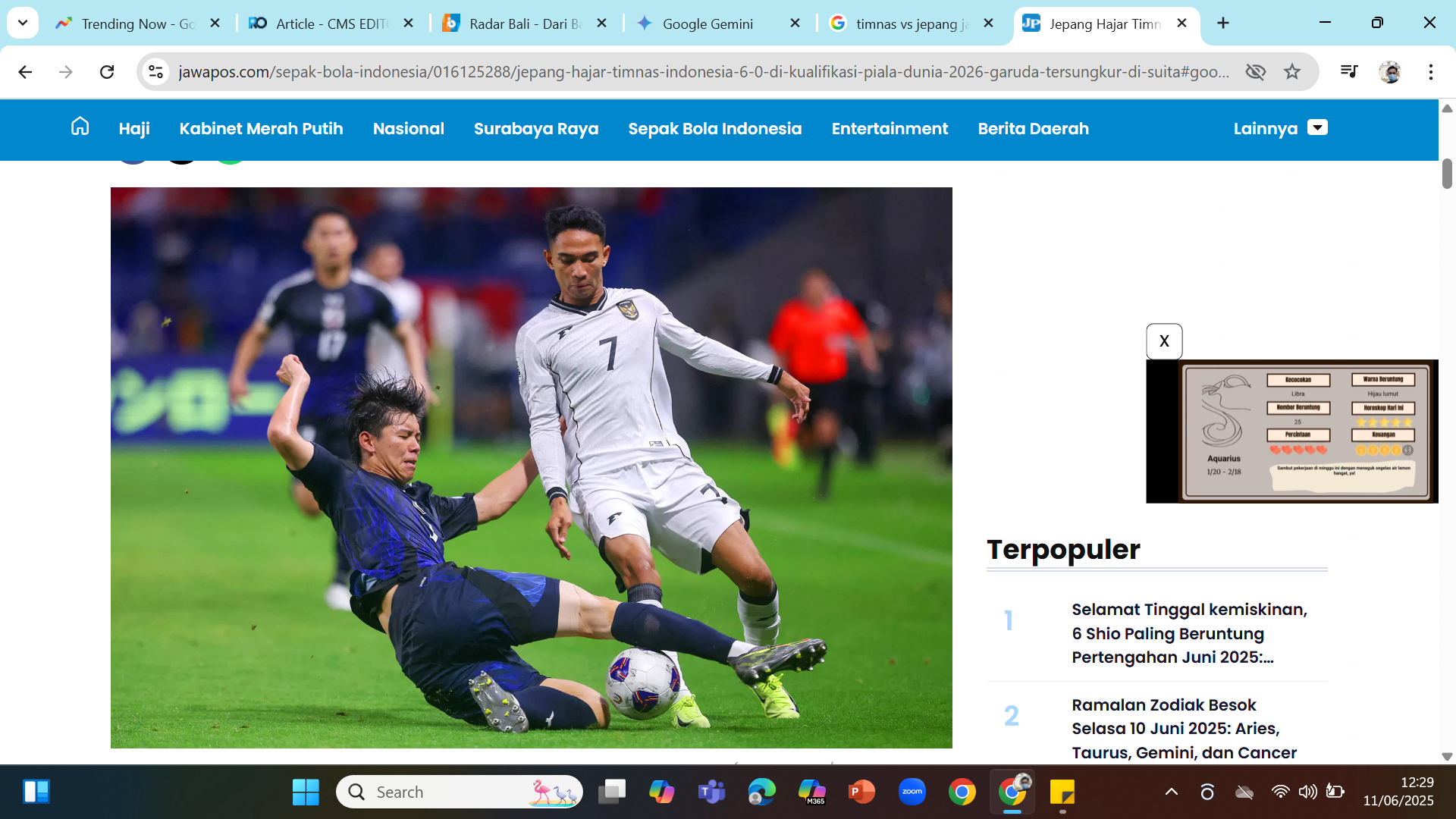
Task: Click the page vertical scrollbar thumb
Action: (1447, 174)
